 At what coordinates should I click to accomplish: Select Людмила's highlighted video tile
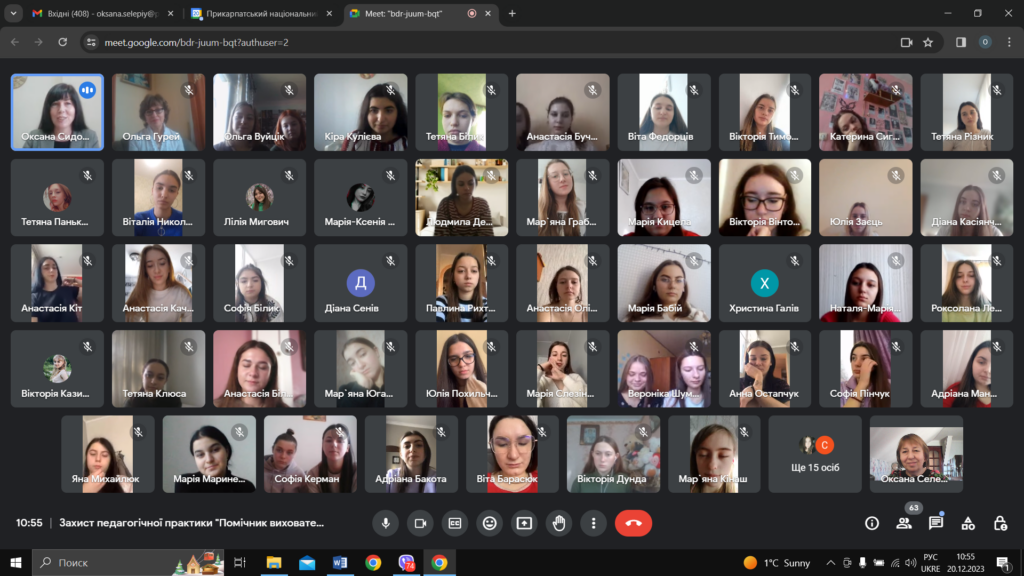click(x=461, y=197)
